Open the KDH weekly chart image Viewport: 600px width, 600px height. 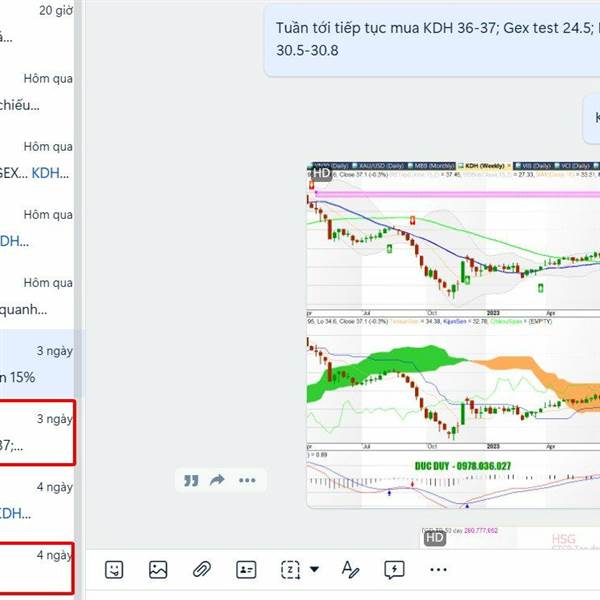pyautogui.click(x=453, y=336)
